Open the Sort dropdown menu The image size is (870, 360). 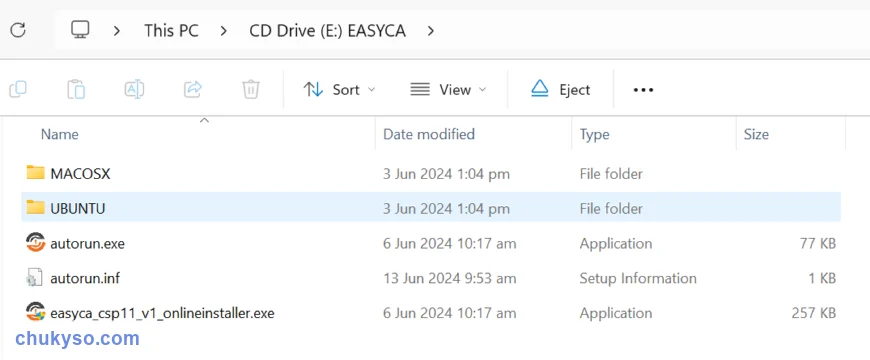pos(339,89)
